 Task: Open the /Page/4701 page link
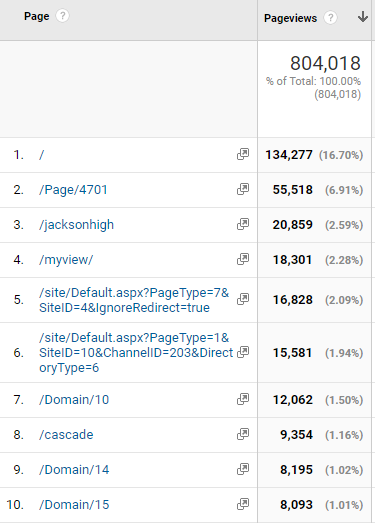[73, 190]
